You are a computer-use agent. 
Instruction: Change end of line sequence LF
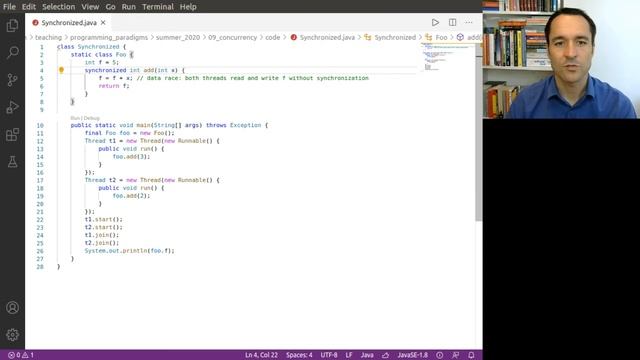(x=349, y=355)
